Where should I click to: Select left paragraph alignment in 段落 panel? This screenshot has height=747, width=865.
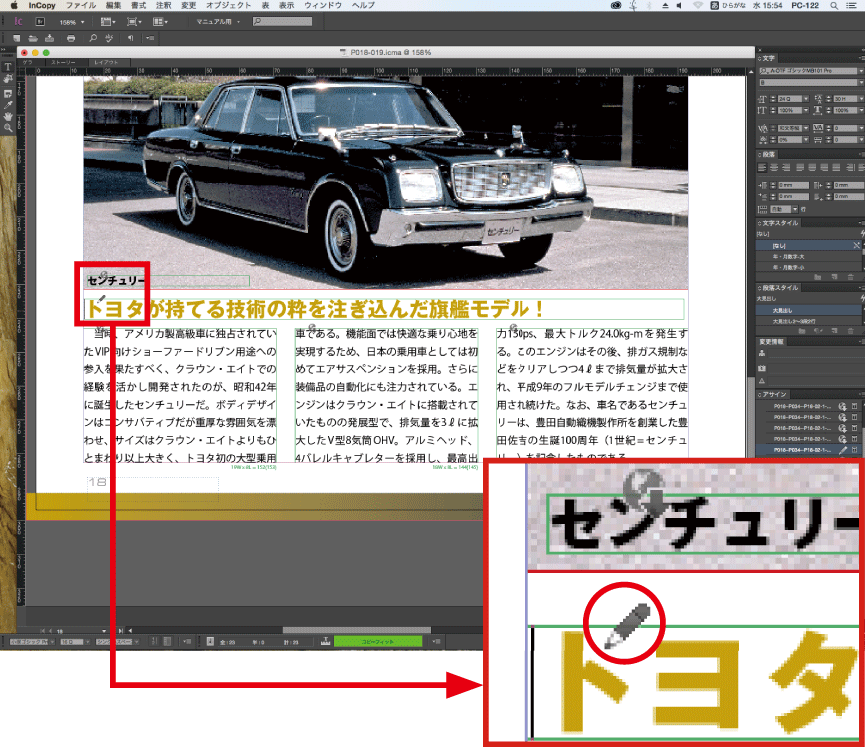click(x=762, y=167)
